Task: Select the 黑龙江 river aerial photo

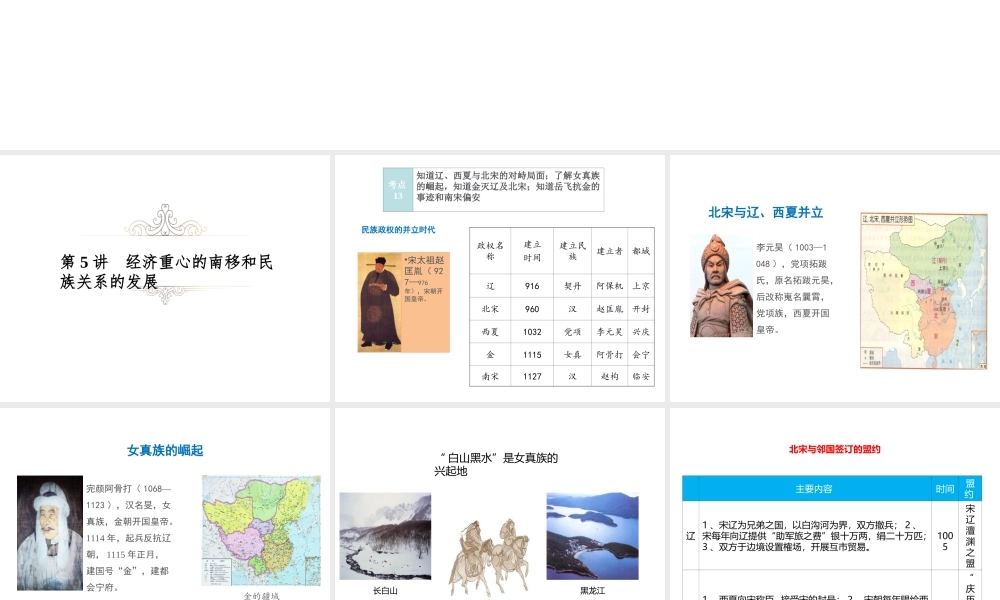Action: tap(592, 536)
